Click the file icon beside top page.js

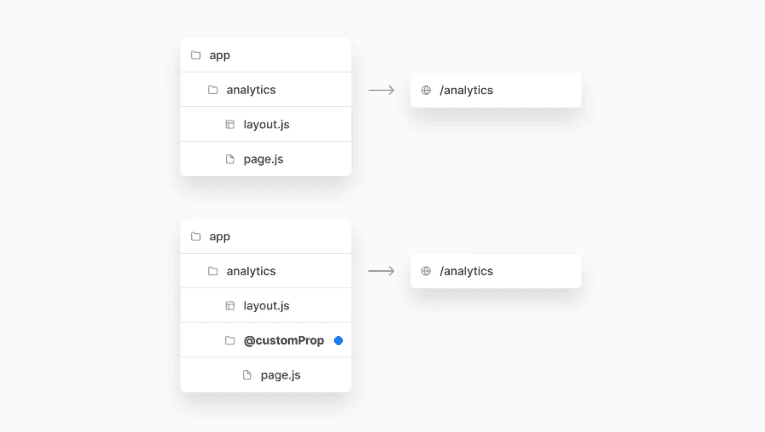pyautogui.click(x=230, y=159)
